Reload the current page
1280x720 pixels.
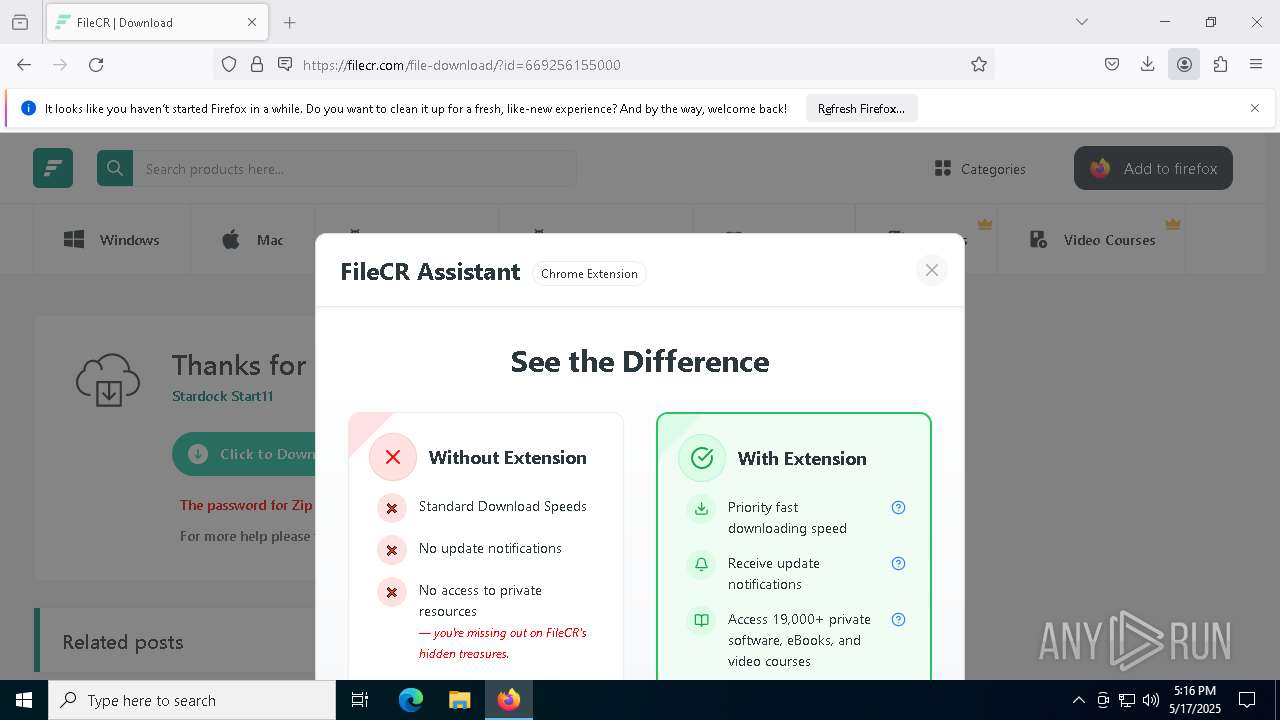point(96,65)
